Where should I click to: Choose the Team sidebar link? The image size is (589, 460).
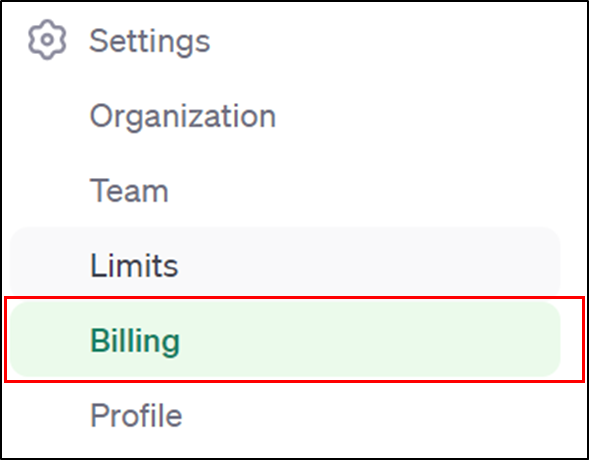[x=129, y=191]
